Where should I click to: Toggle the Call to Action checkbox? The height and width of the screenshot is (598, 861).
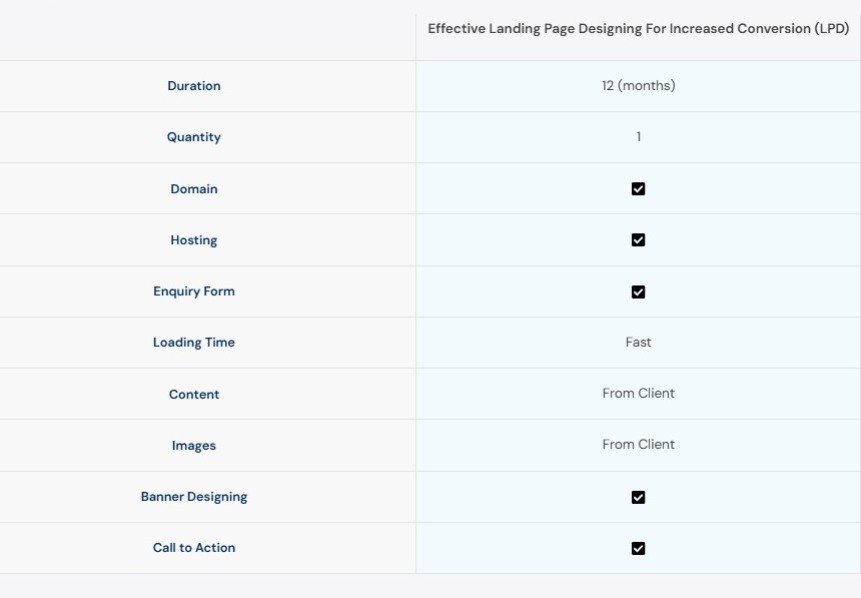pyautogui.click(x=638, y=548)
